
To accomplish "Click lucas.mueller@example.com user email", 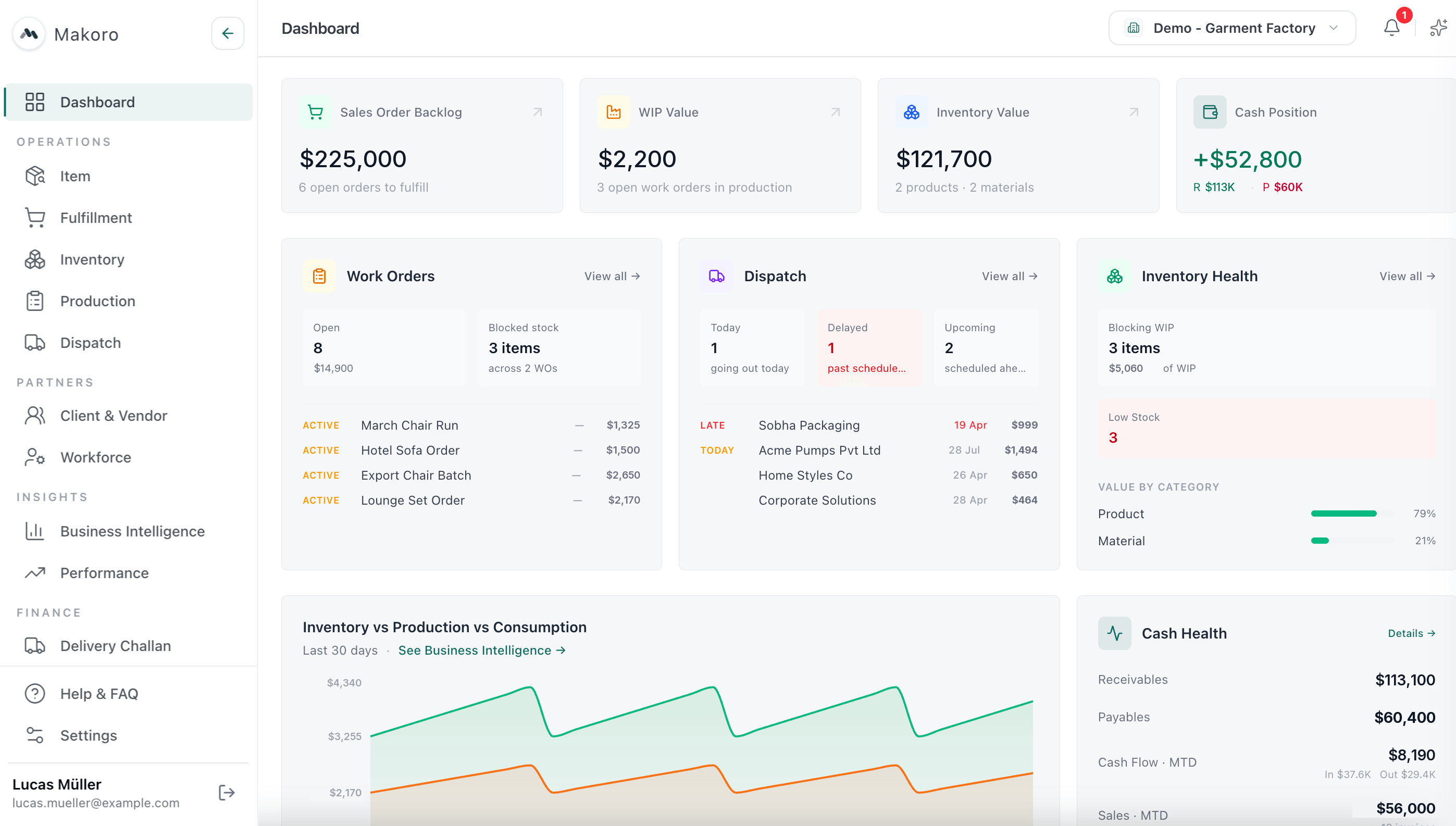I will 96,803.
